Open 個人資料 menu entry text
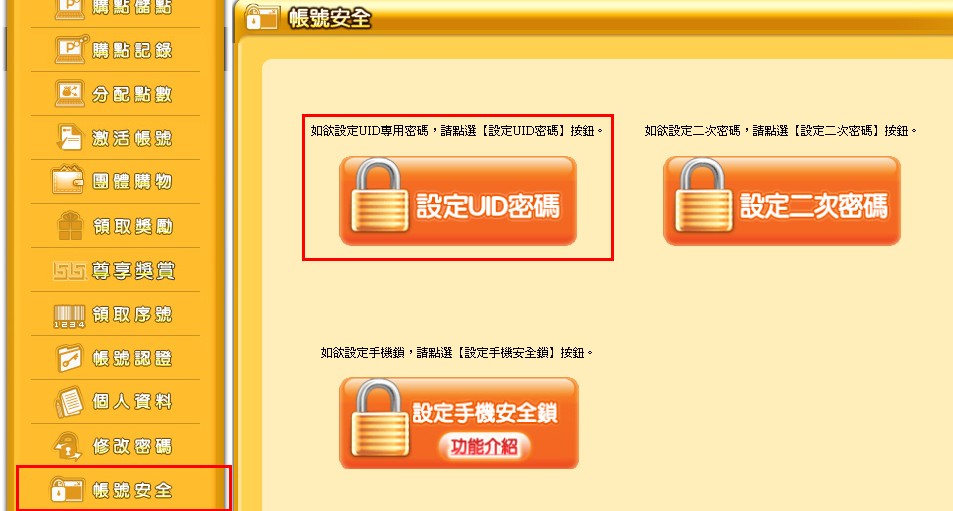953x511 pixels. tap(132, 402)
